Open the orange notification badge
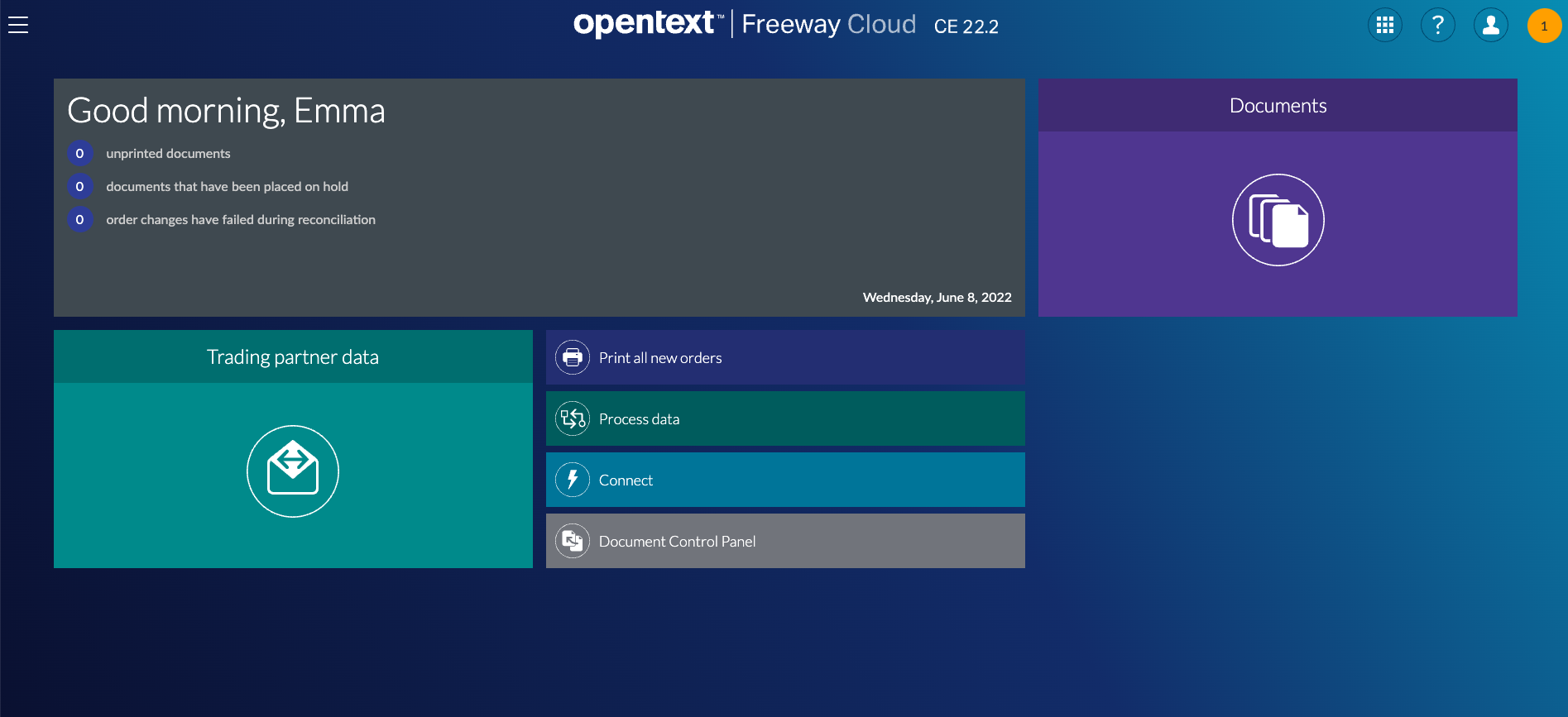Viewport: 1568px width, 717px height. pos(1544,26)
